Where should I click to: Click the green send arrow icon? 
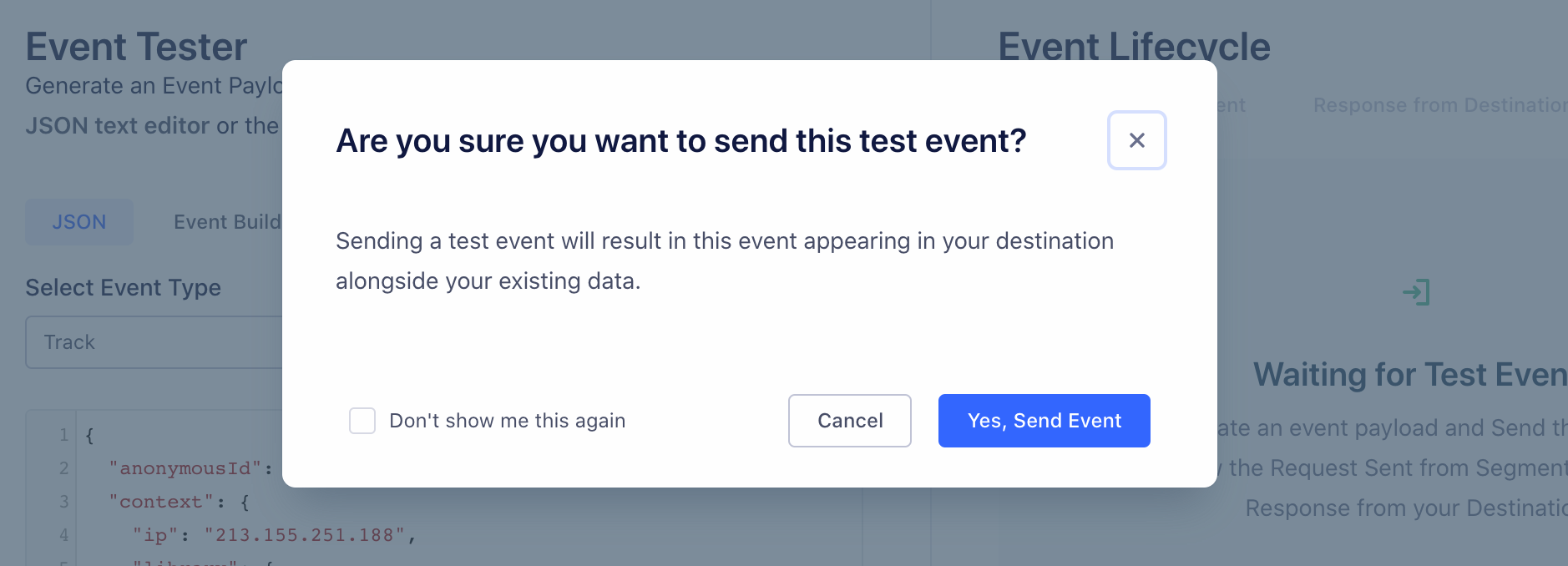1415,292
